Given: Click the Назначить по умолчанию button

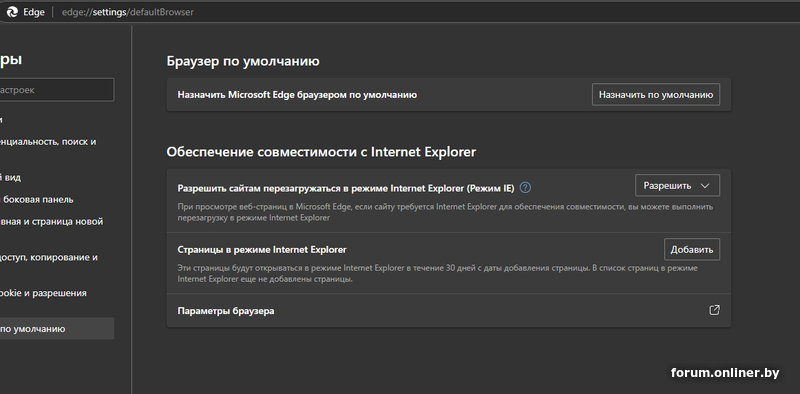Looking at the screenshot, I should point(656,94).
